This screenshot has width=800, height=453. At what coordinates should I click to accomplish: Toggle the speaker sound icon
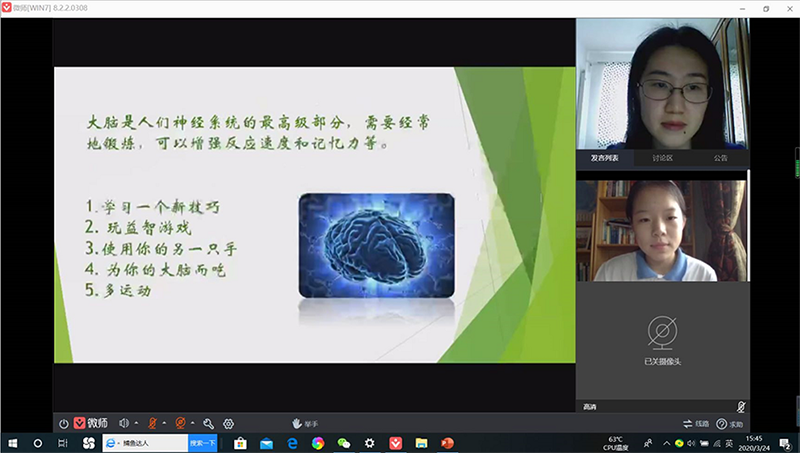(x=124, y=423)
